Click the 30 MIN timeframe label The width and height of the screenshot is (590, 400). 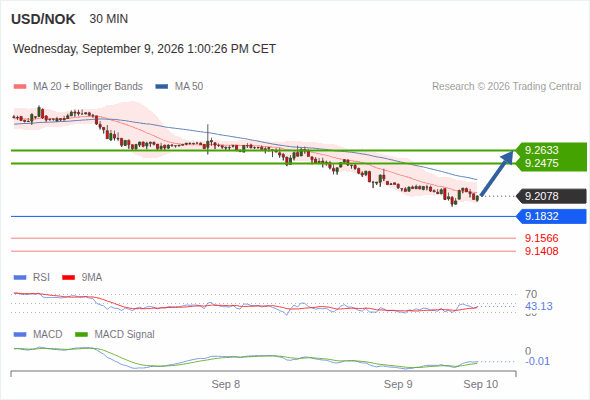[x=109, y=19]
